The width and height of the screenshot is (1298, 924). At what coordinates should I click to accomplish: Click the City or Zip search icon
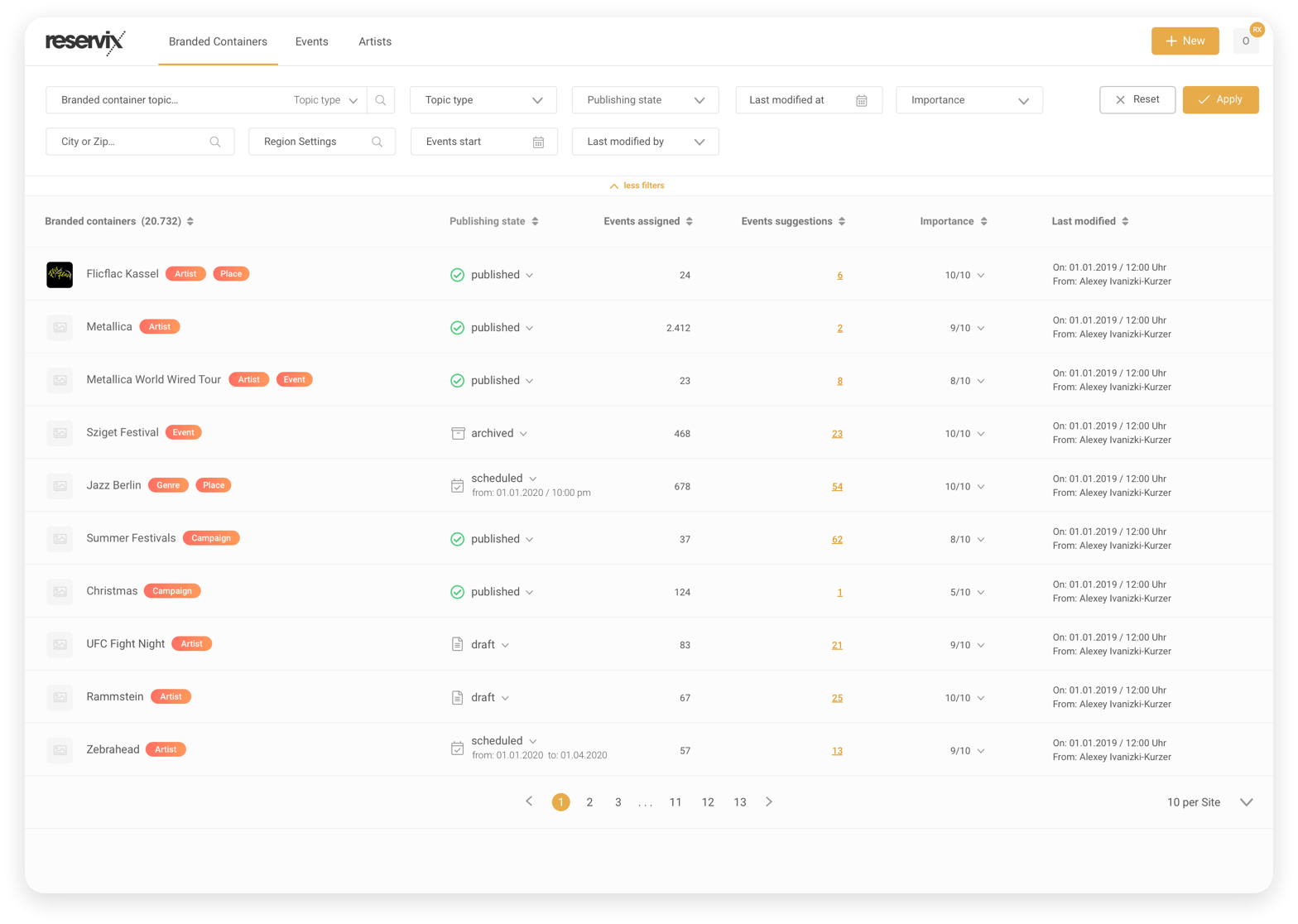coord(215,142)
